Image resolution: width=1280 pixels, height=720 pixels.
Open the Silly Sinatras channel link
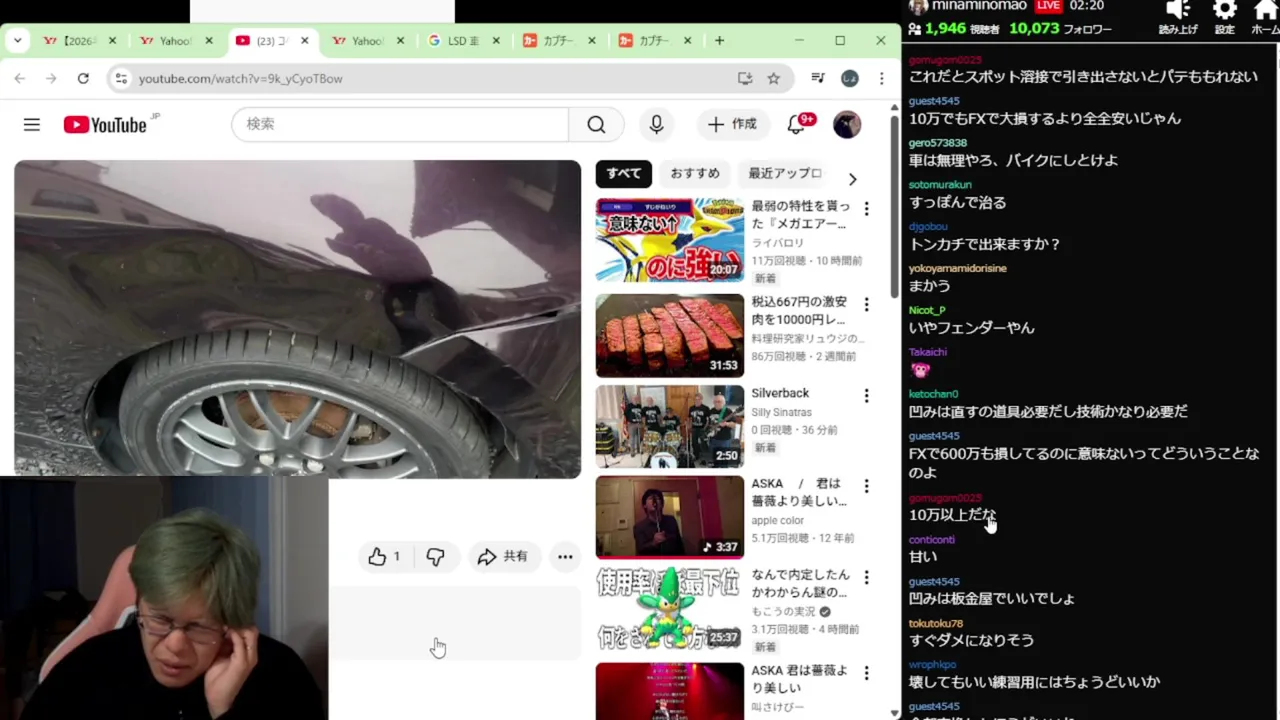[x=781, y=412]
